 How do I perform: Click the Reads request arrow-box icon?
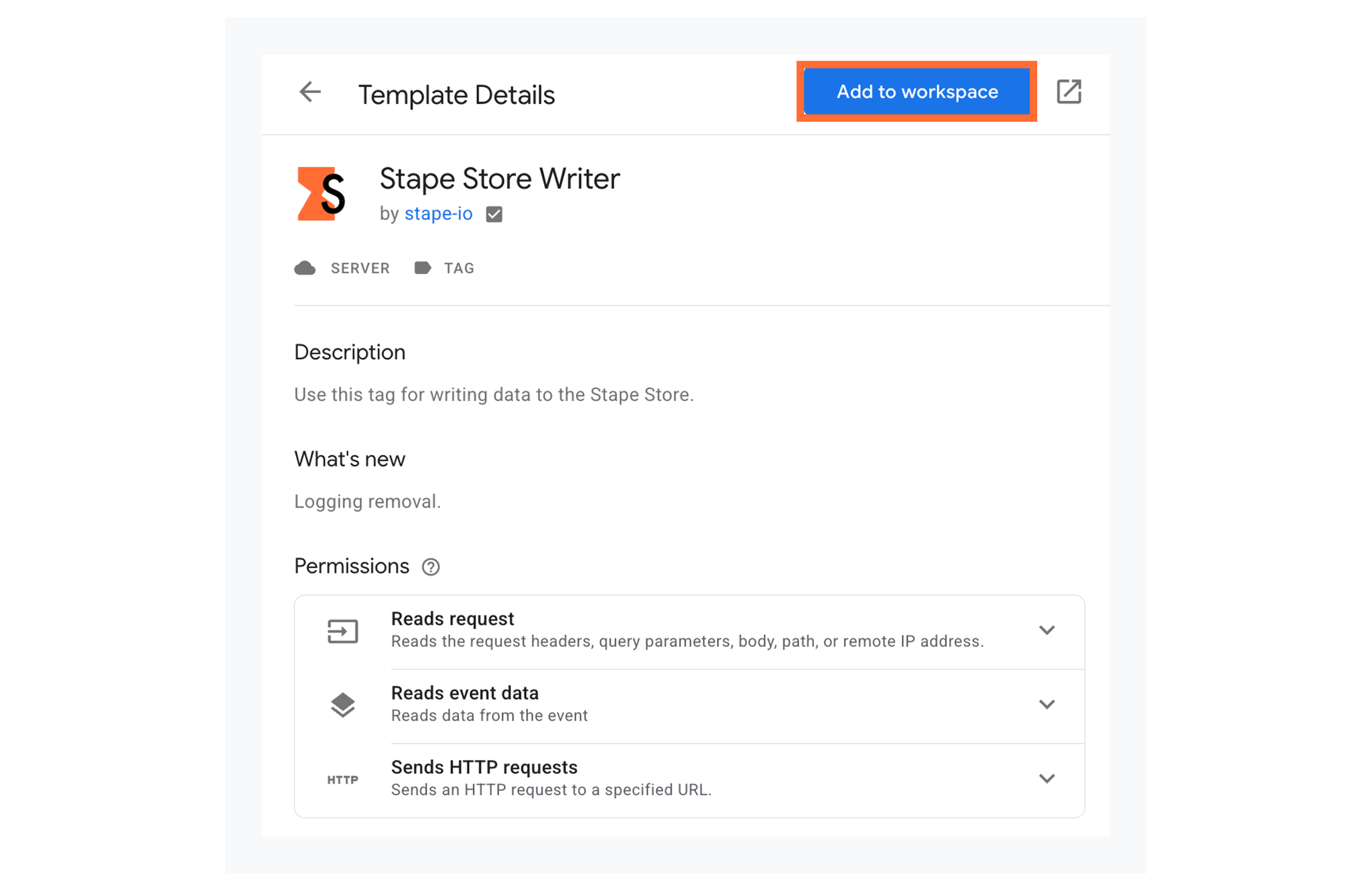342,631
